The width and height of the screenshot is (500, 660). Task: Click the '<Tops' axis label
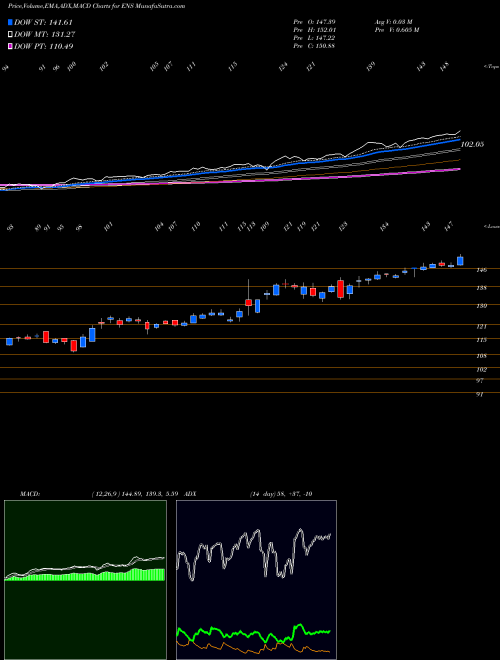coord(491,67)
